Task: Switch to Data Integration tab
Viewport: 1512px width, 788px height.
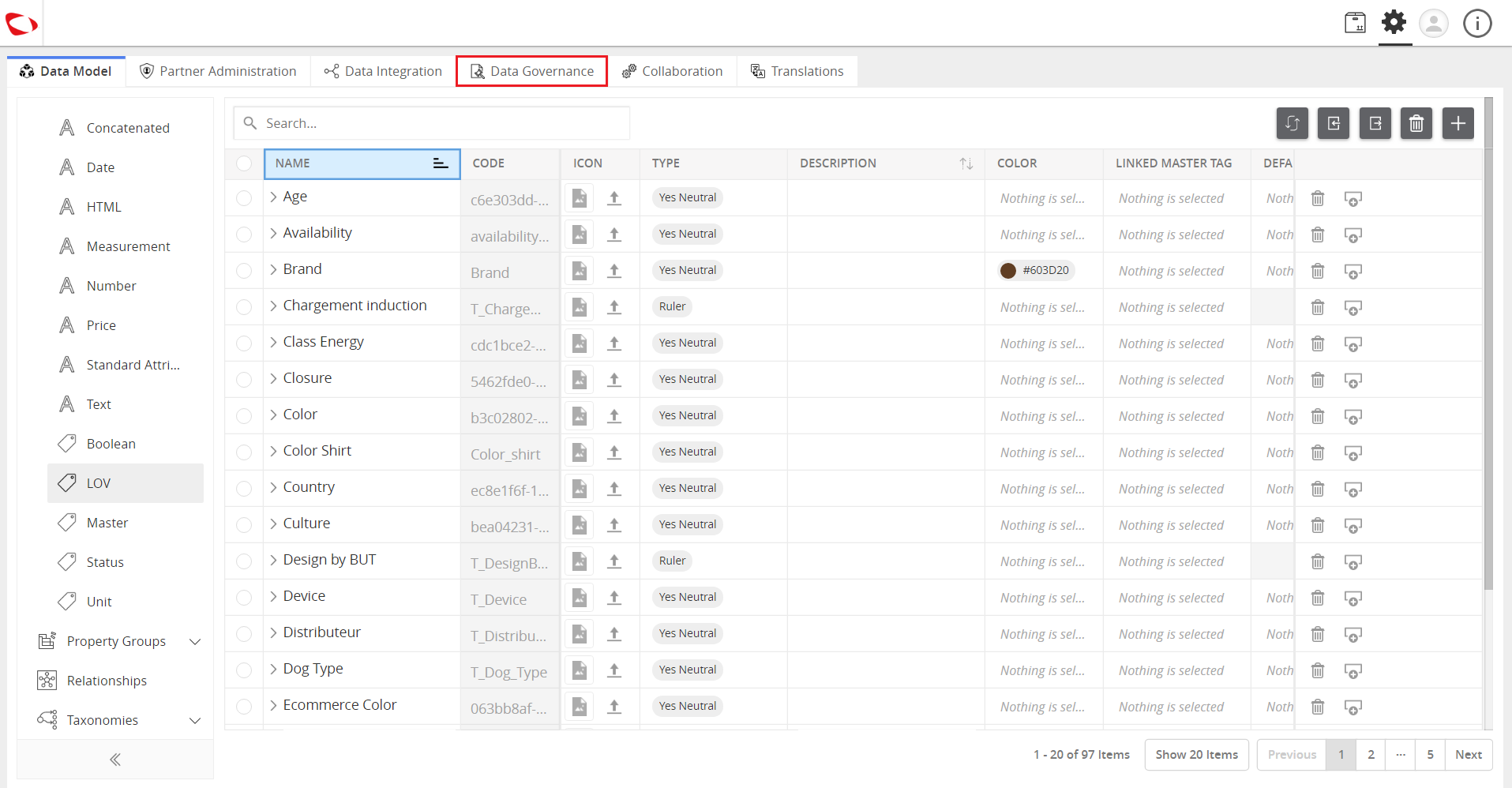Action: (x=383, y=71)
